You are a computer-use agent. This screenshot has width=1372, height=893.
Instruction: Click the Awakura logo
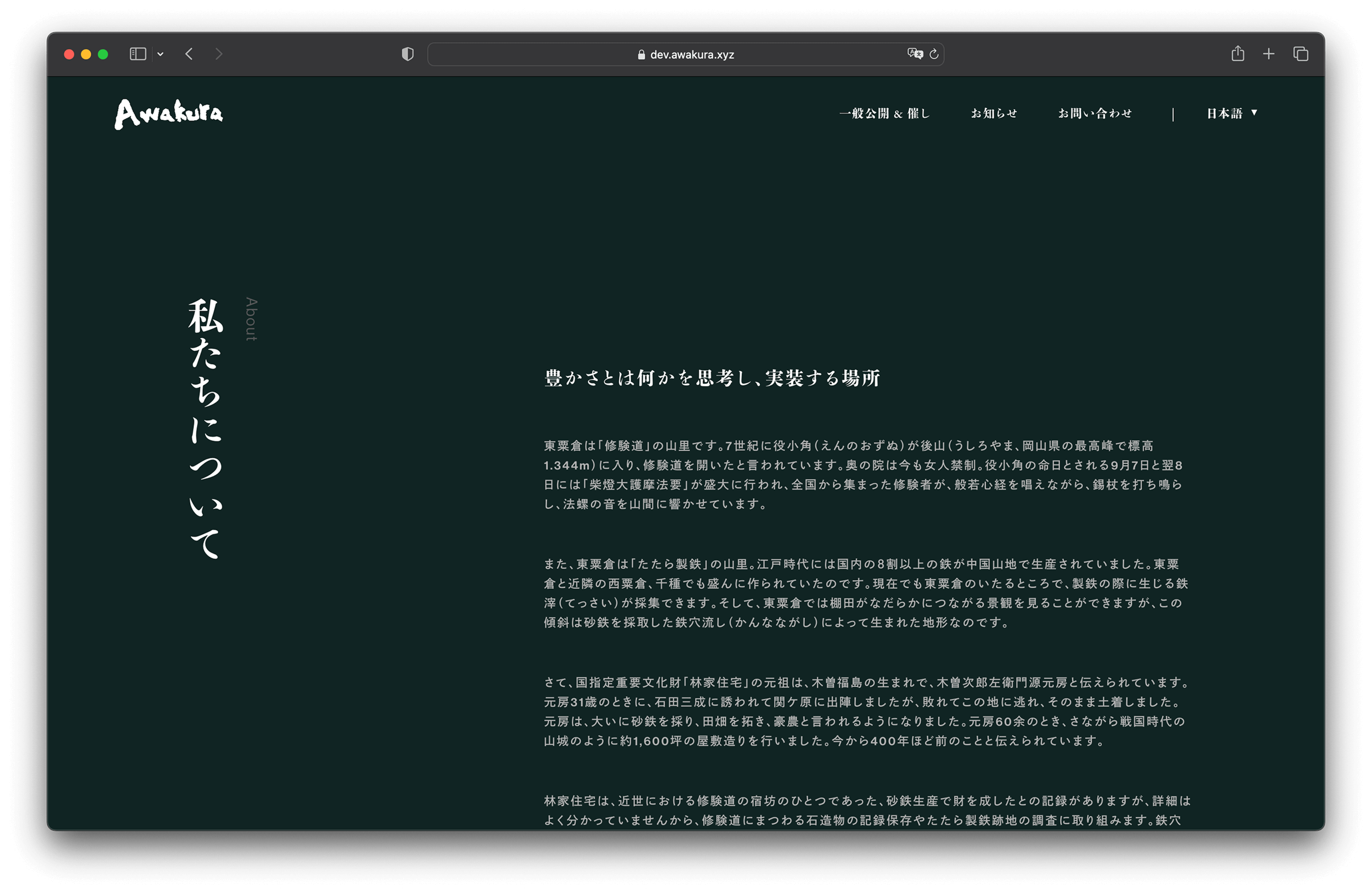point(168,114)
